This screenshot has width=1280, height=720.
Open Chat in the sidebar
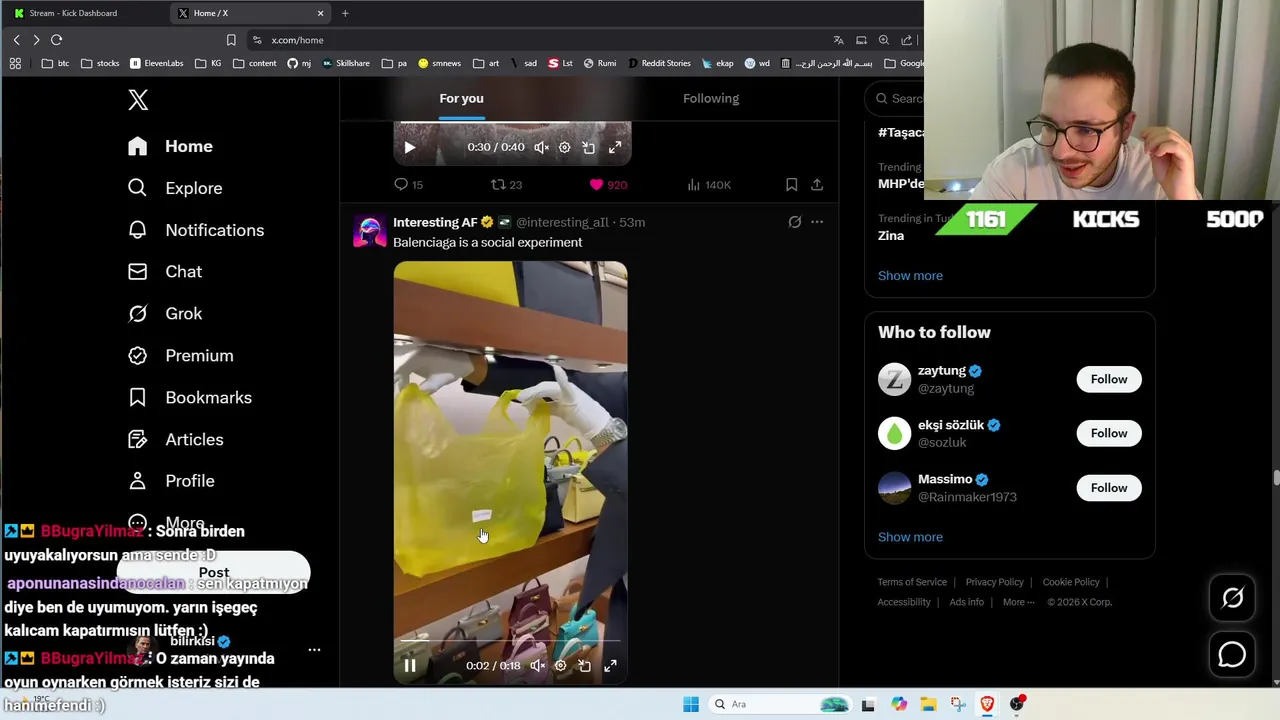165,272
